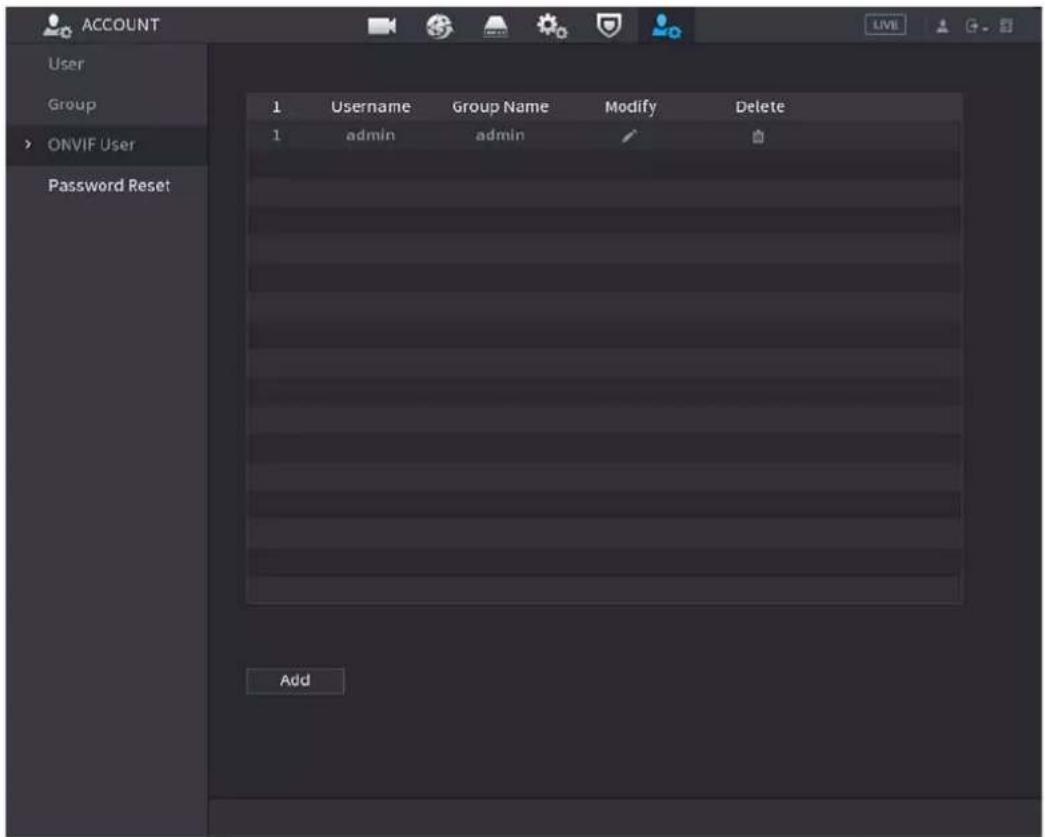The image size is (1045, 837).
Task: Open the Password Reset menu item
Action: [109, 185]
